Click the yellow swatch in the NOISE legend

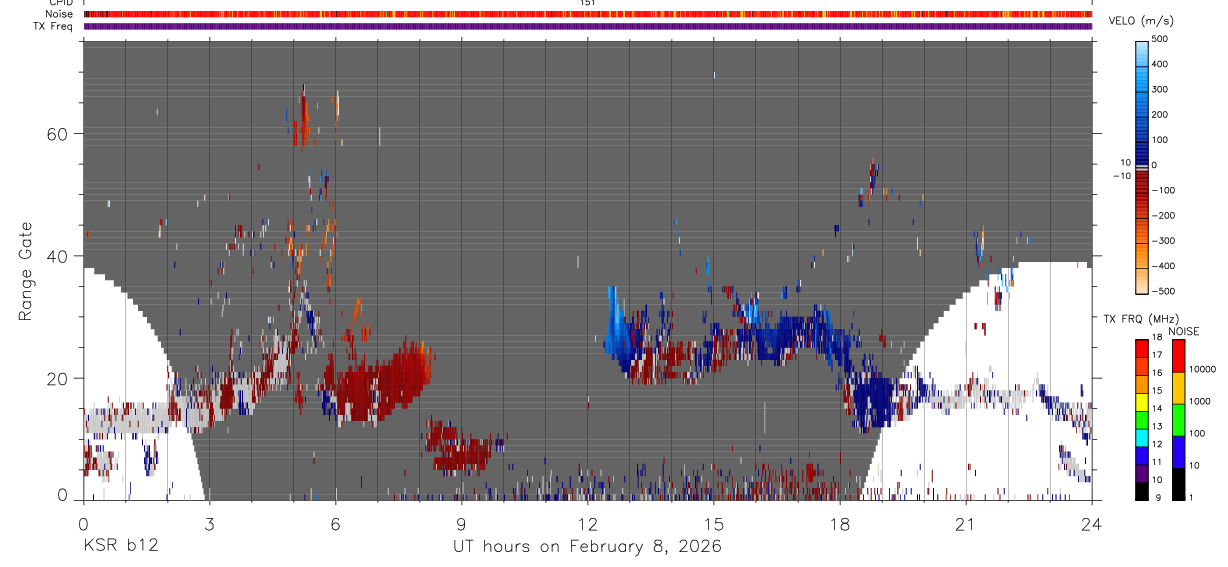(1179, 388)
